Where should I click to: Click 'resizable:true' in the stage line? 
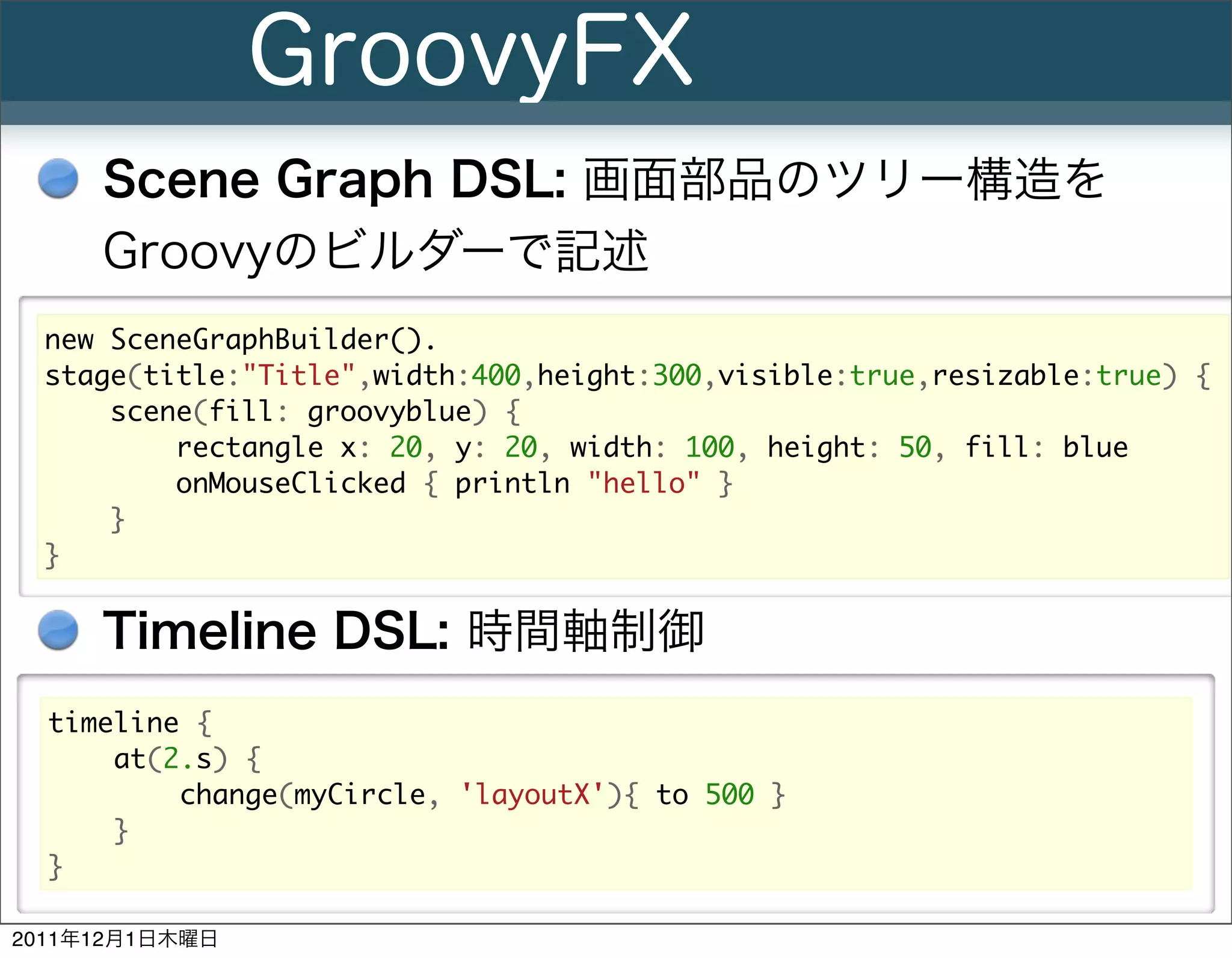1046,376
